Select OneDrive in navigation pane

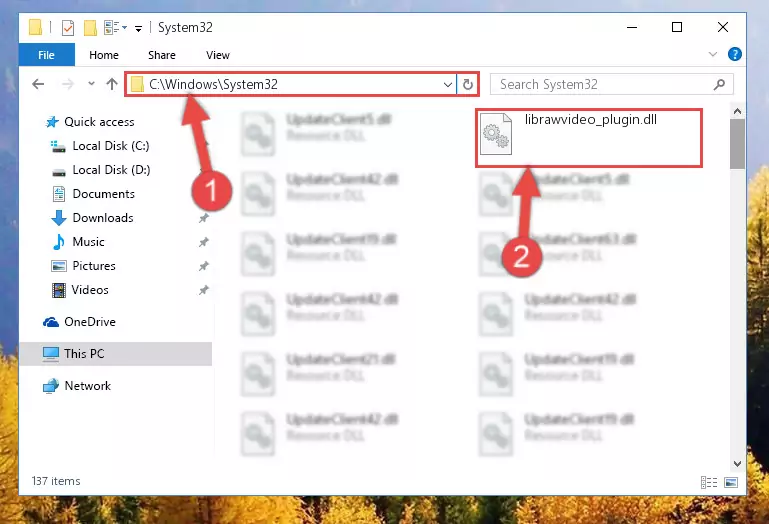[x=90, y=322]
